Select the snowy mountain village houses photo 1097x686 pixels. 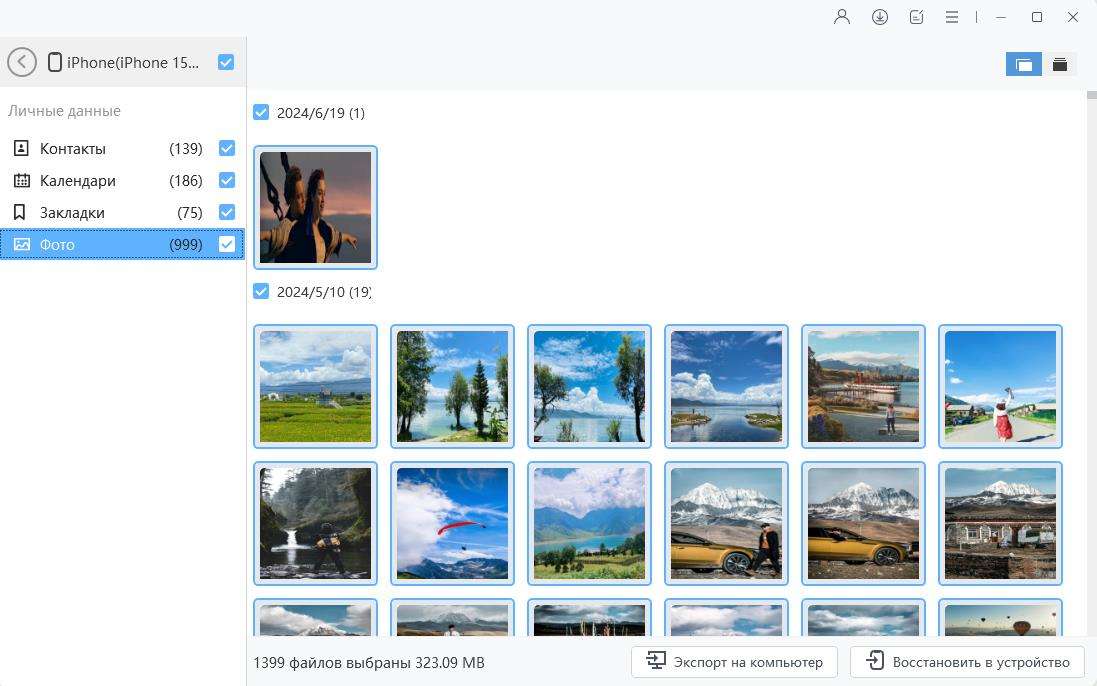click(1000, 523)
